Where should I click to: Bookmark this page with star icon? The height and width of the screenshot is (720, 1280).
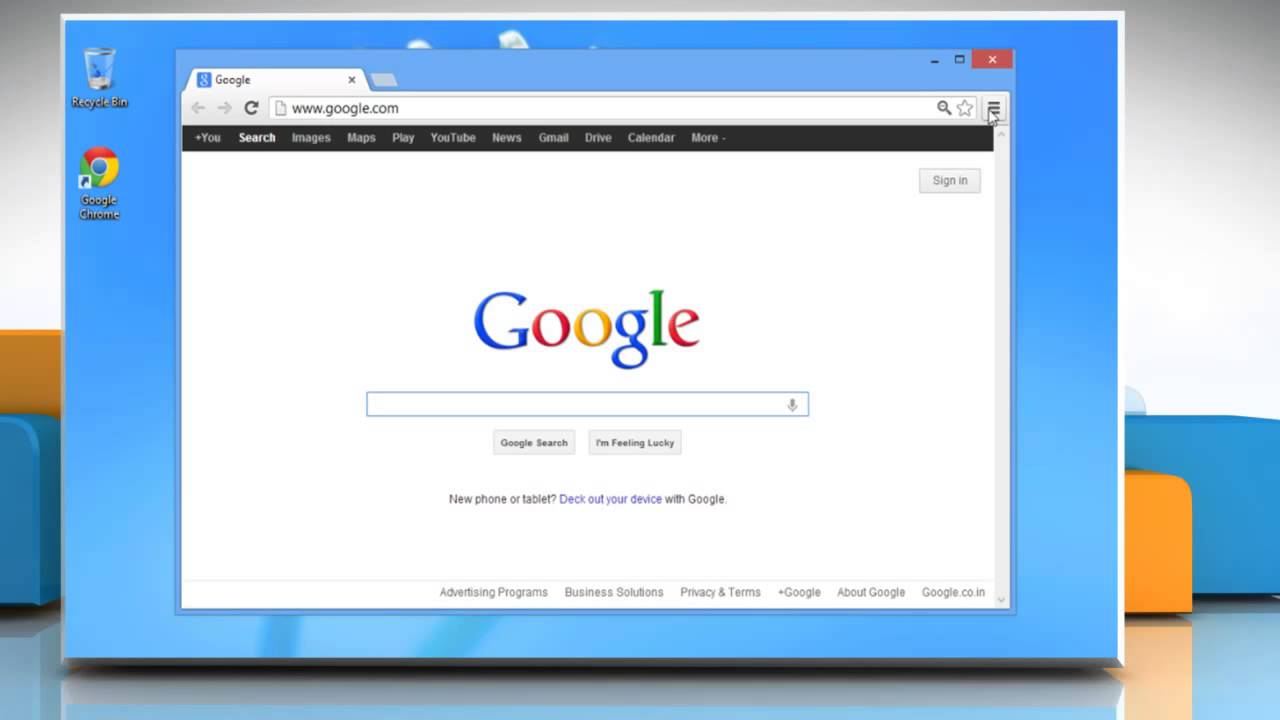coord(965,108)
